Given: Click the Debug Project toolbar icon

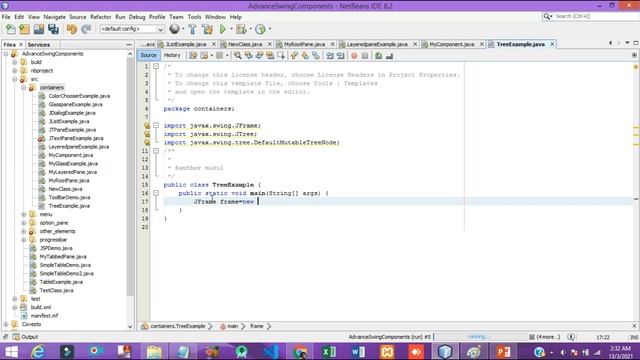Looking at the screenshot, I should coord(241,29).
